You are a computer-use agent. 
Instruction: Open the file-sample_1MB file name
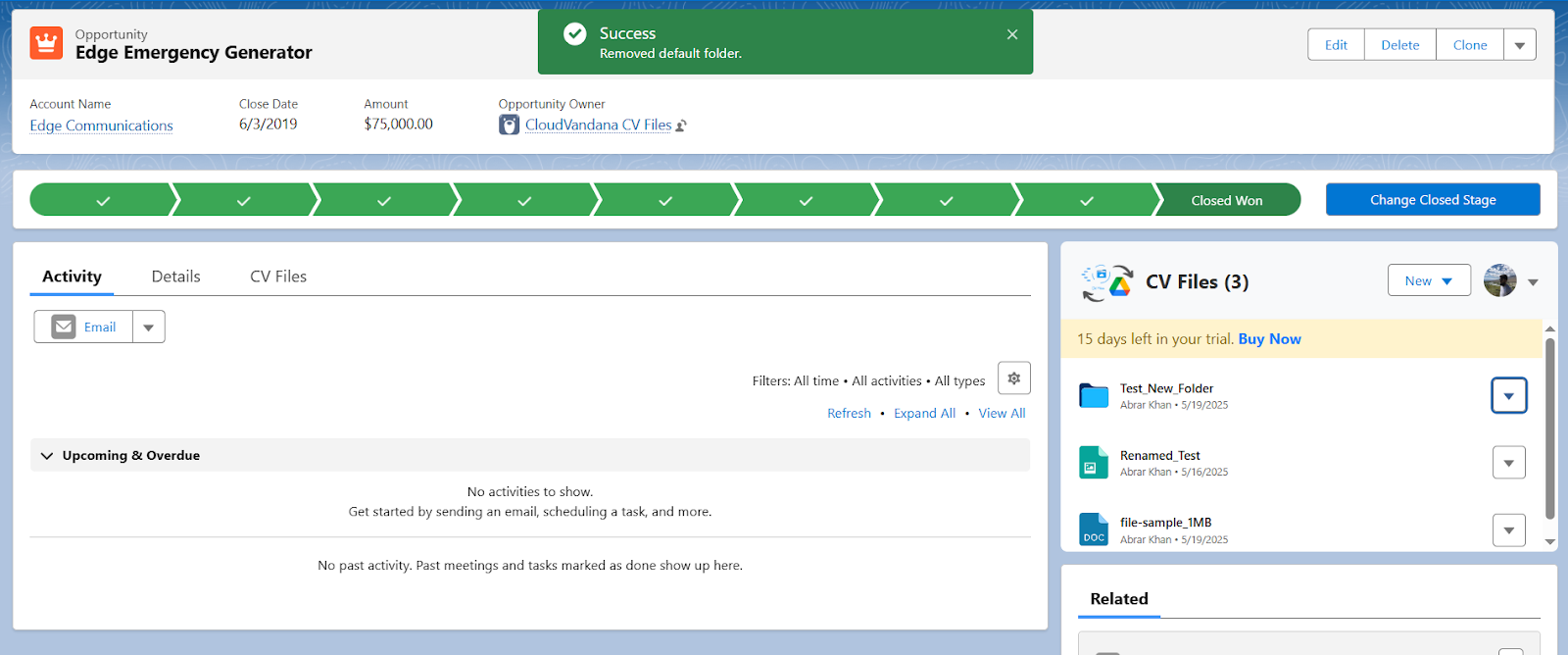pyautogui.click(x=1165, y=523)
